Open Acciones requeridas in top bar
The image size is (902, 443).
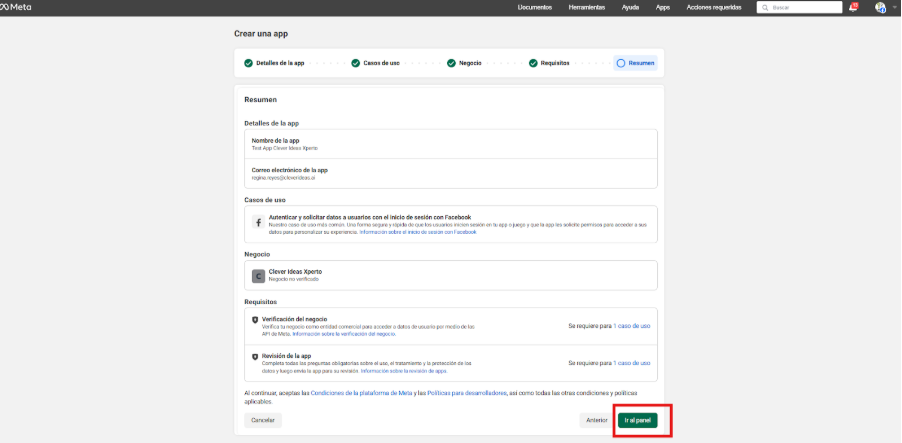[712, 7]
